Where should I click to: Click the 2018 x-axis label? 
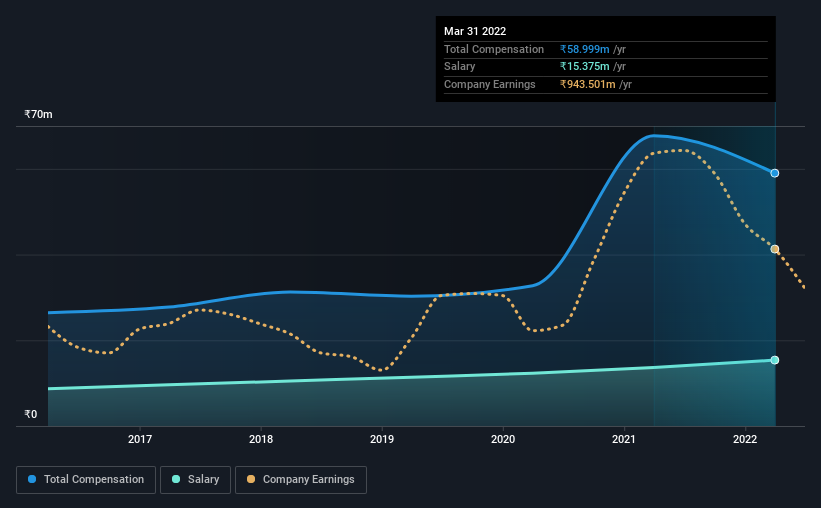[261, 439]
